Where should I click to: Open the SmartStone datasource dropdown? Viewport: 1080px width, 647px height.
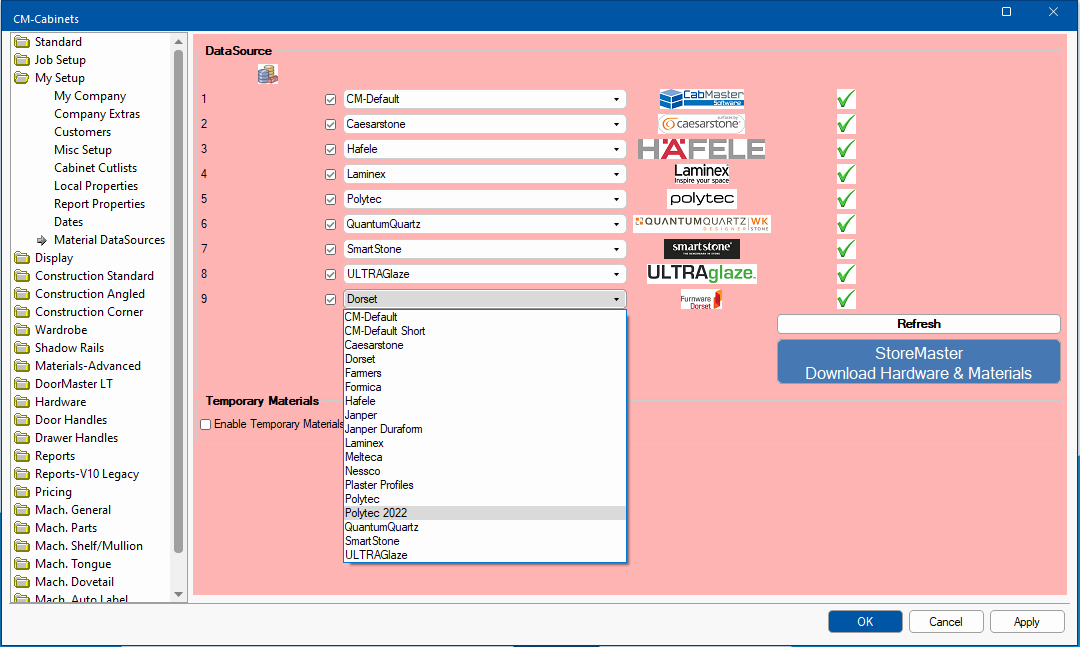[616, 249]
